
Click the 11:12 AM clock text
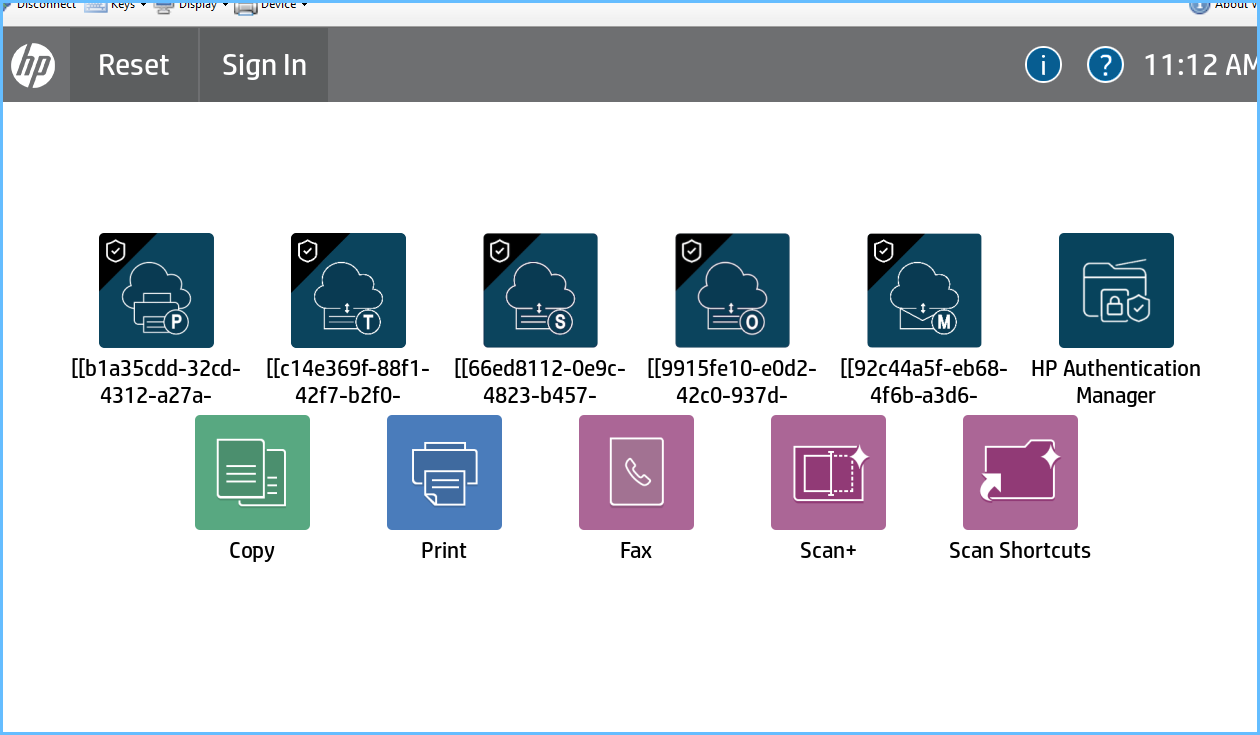pos(1200,65)
